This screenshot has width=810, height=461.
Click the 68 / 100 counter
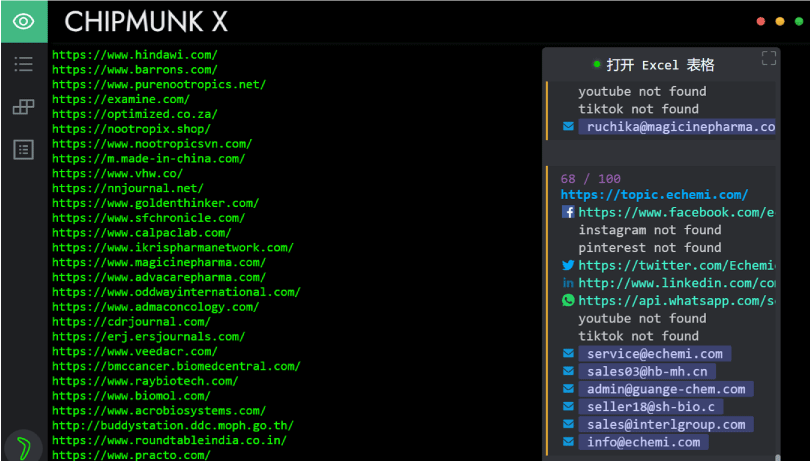tap(591, 179)
